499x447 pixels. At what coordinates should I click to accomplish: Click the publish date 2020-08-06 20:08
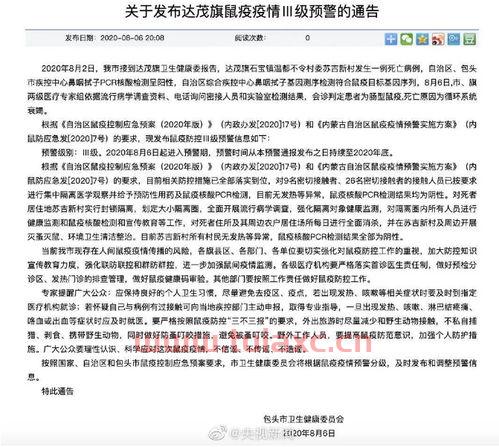(132, 38)
